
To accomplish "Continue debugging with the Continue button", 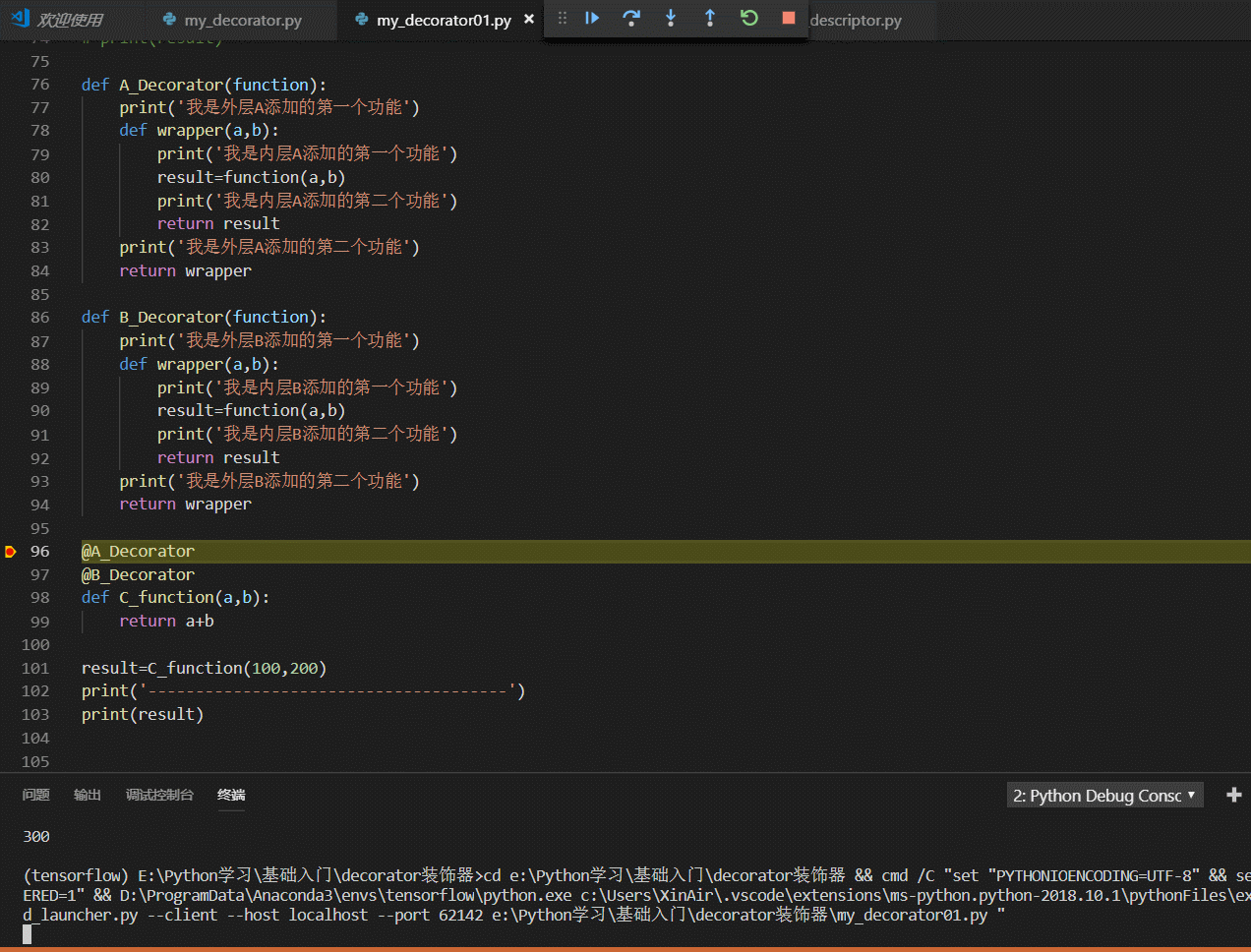I will [592, 18].
